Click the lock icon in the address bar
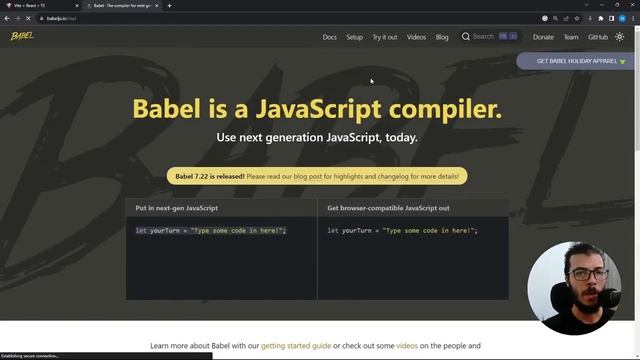This screenshot has height=360, width=640. point(42,18)
